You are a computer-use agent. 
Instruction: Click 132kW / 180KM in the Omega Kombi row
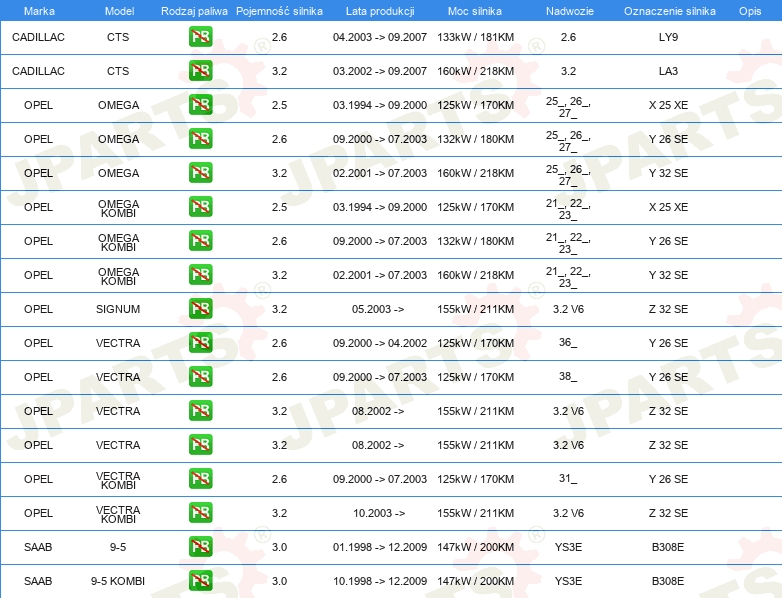(x=475, y=240)
